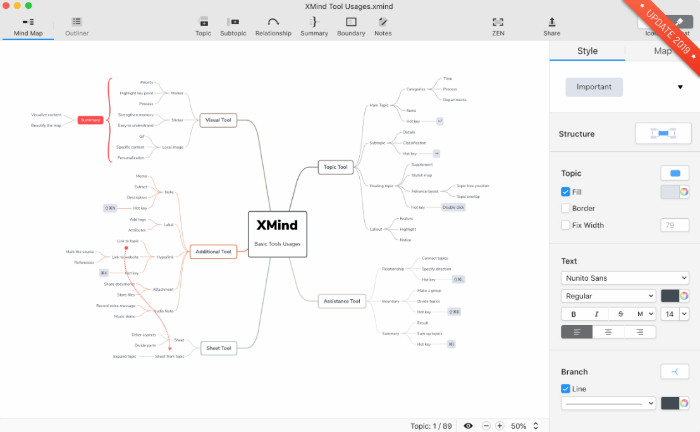Click the Important style preset
The width and height of the screenshot is (700, 432).
coord(594,87)
